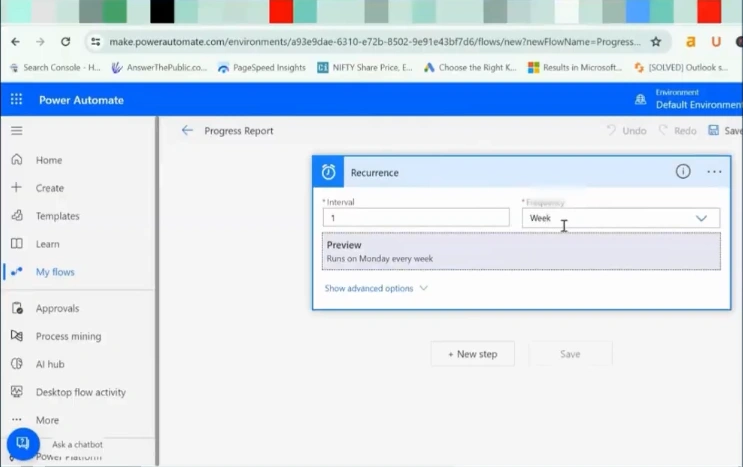The width and height of the screenshot is (743, 467).
Task: Click the Recurrence clock trigger icon
Action: coord(328,172)
